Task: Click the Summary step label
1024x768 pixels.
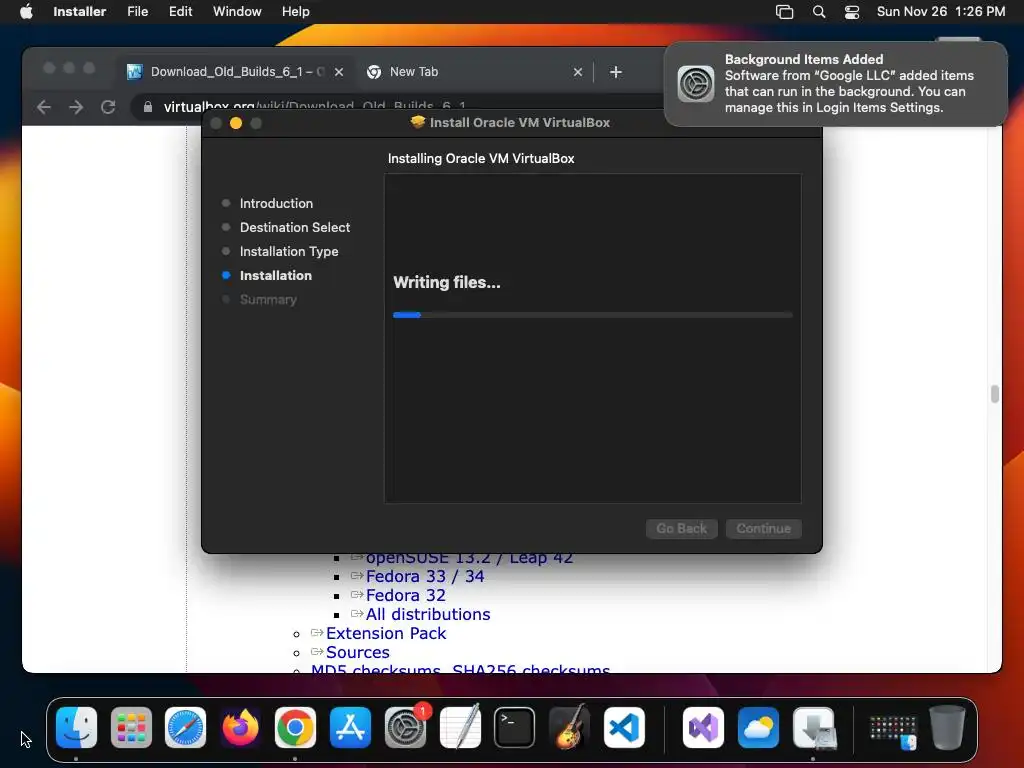Action: tap(268, 300)
